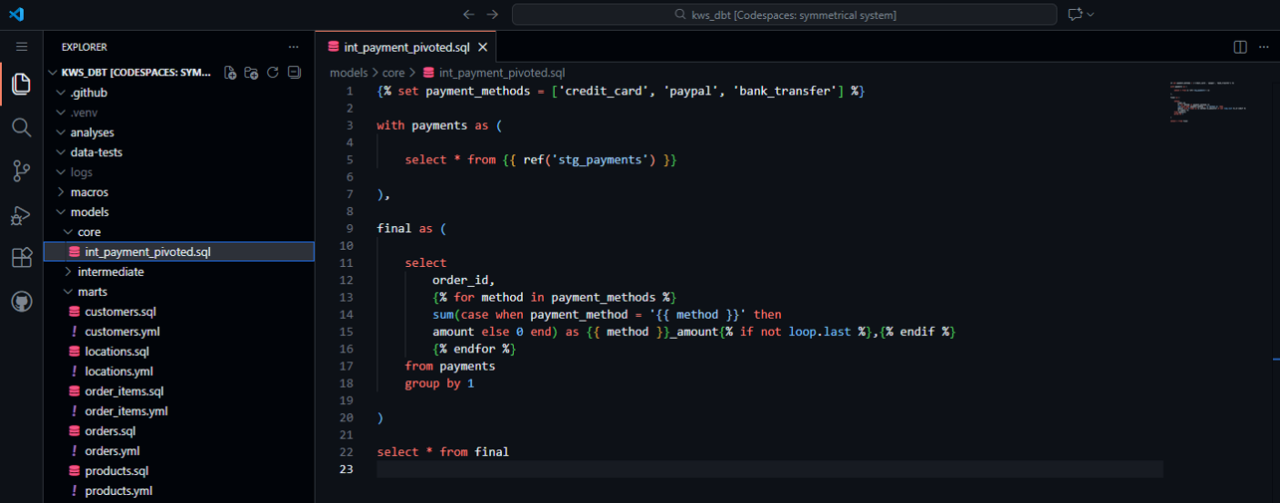The image size is (1280, 503).
Task: Open the Search view in activity bar
Action: click(x=21, y=127)
